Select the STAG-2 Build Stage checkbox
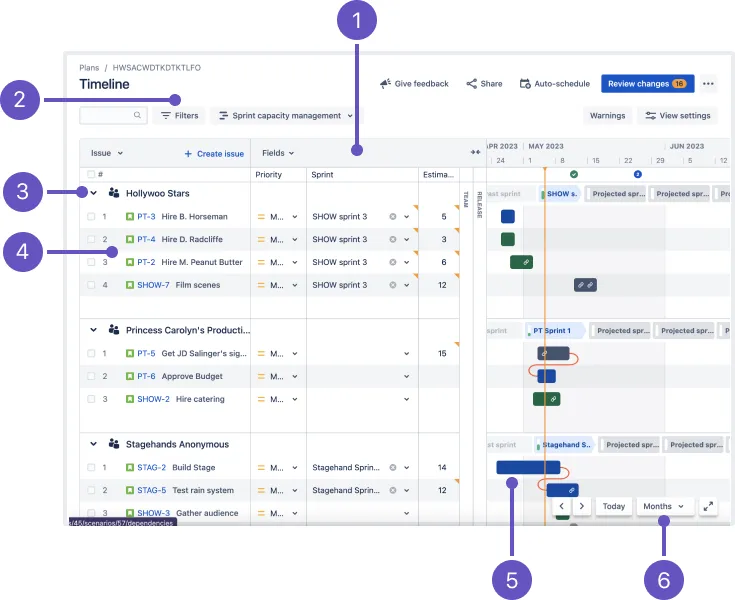The height and width of the screenshot is (600, 735). pyautogui.click(x=91, y=467)
